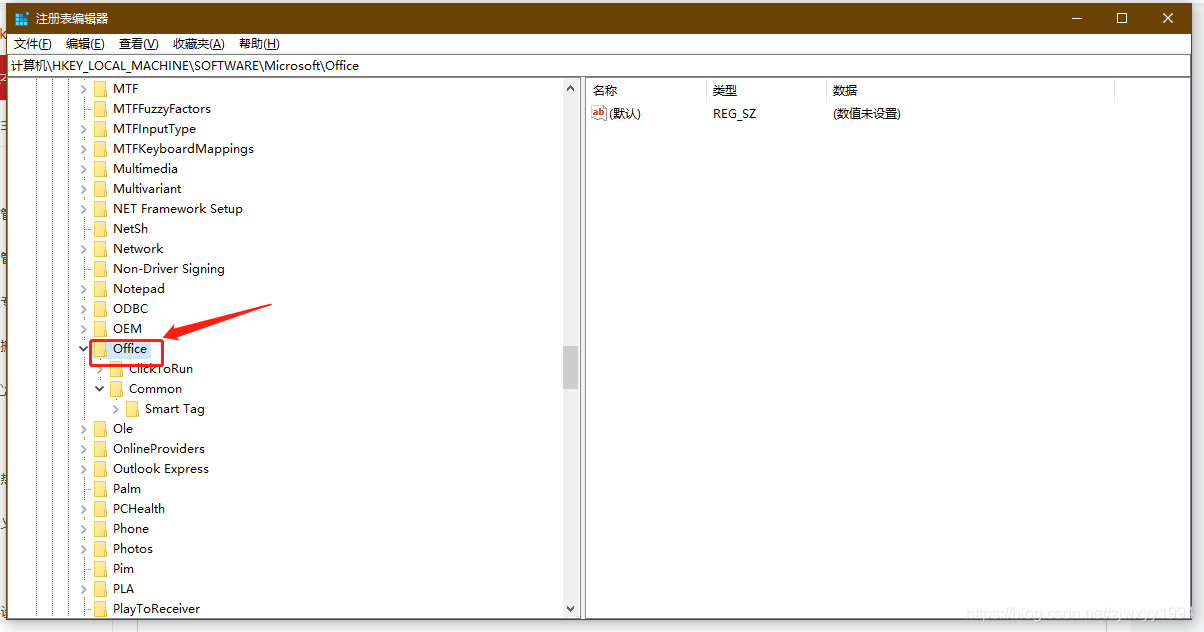
Task: Open the 文件(F) menu
Action: coord(33,44)
